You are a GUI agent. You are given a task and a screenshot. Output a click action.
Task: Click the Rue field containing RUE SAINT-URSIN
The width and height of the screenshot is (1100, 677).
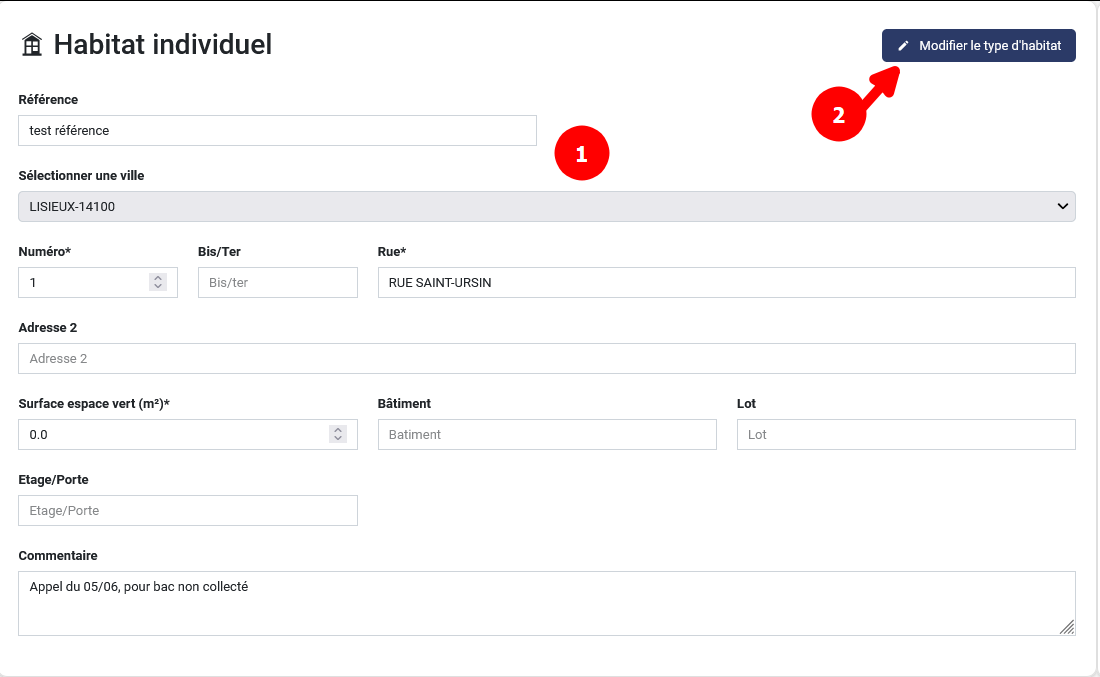726,283
